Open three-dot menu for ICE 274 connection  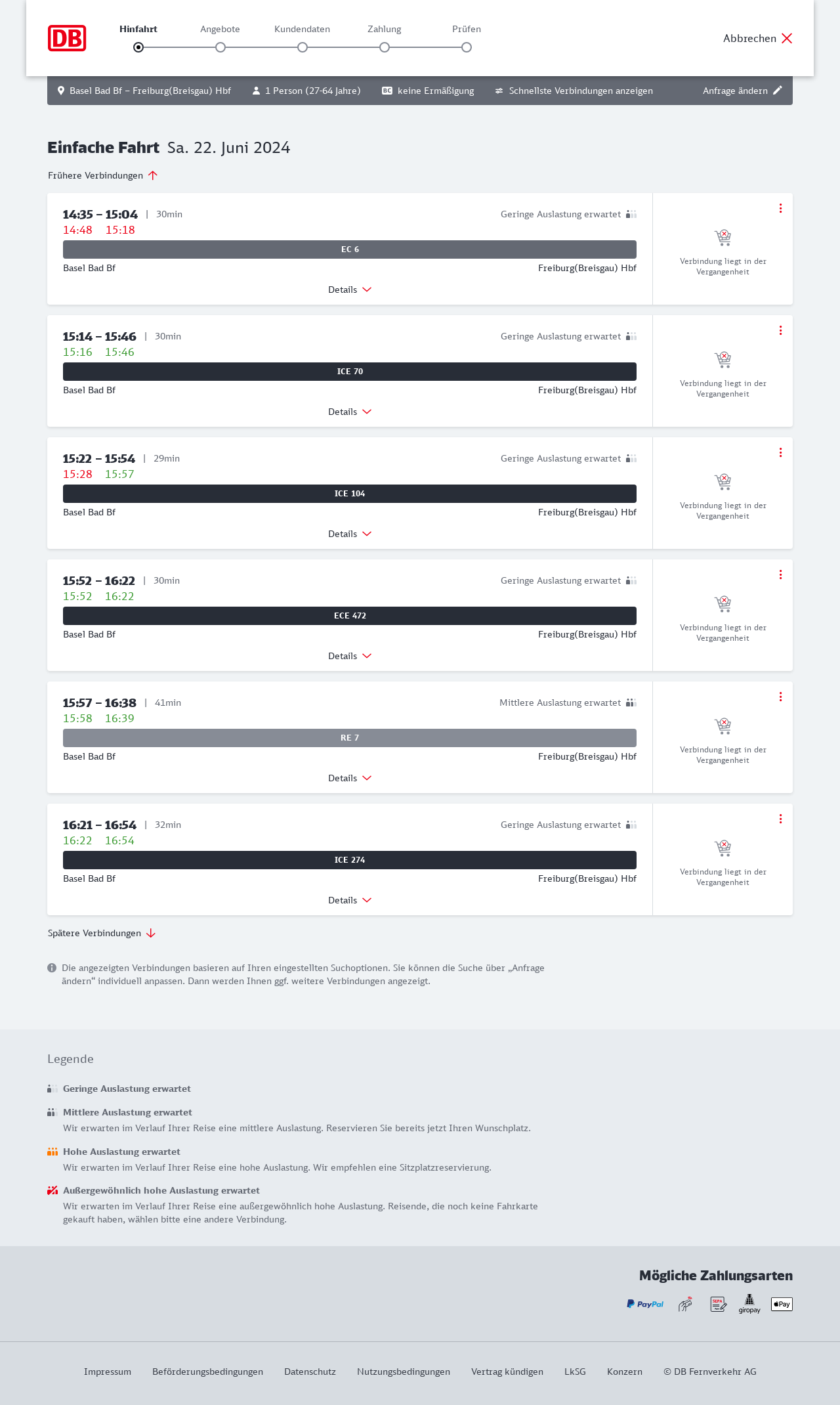click(x=780, y=819)
